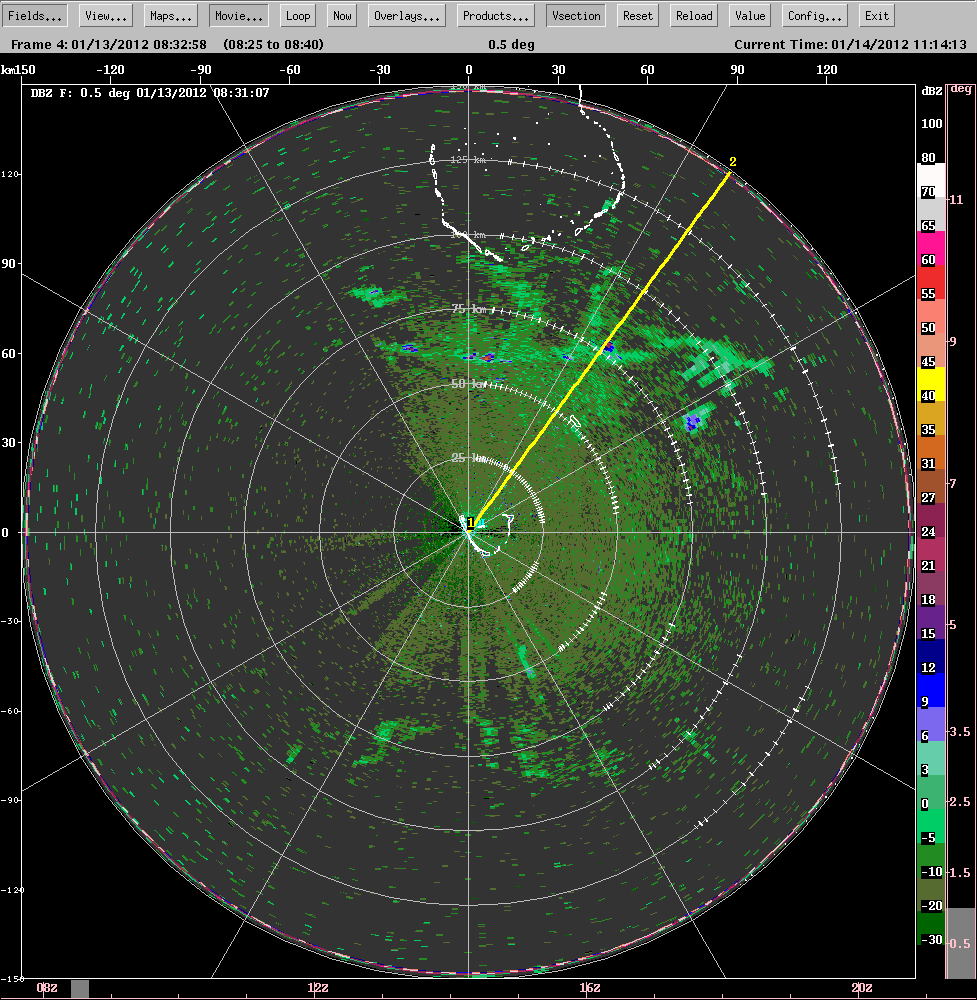Open the Movie... controls panel
Screen dimensions: 977x1000
[x=237, y=15]
